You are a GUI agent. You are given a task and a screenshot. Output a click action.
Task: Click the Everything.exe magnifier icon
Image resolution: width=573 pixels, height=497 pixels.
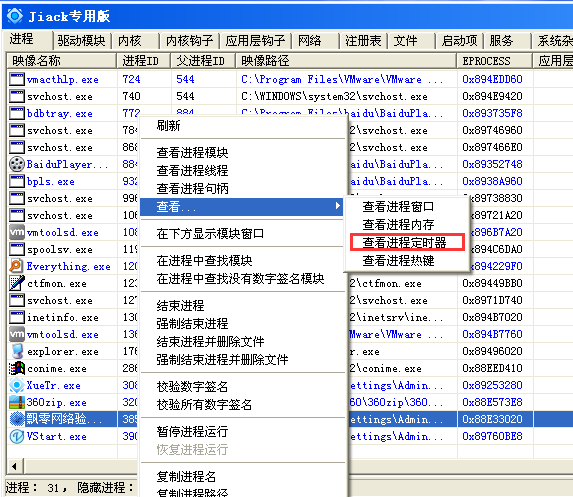[x=16, y=266]
